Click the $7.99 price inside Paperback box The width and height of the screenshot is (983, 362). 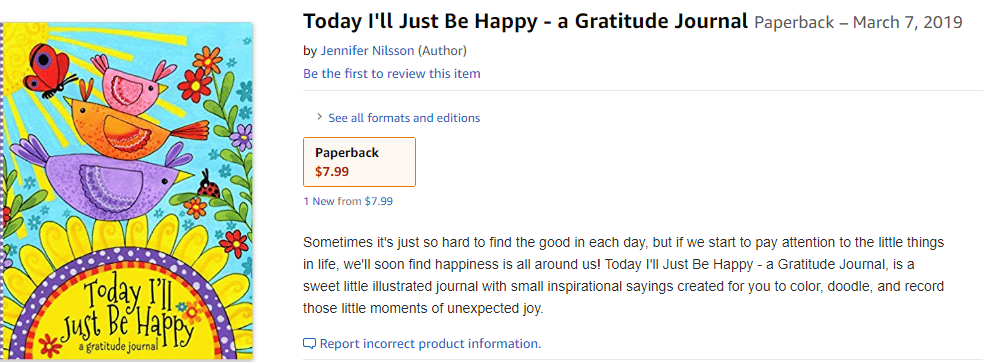pyautogui.click(x=332, y=171)
